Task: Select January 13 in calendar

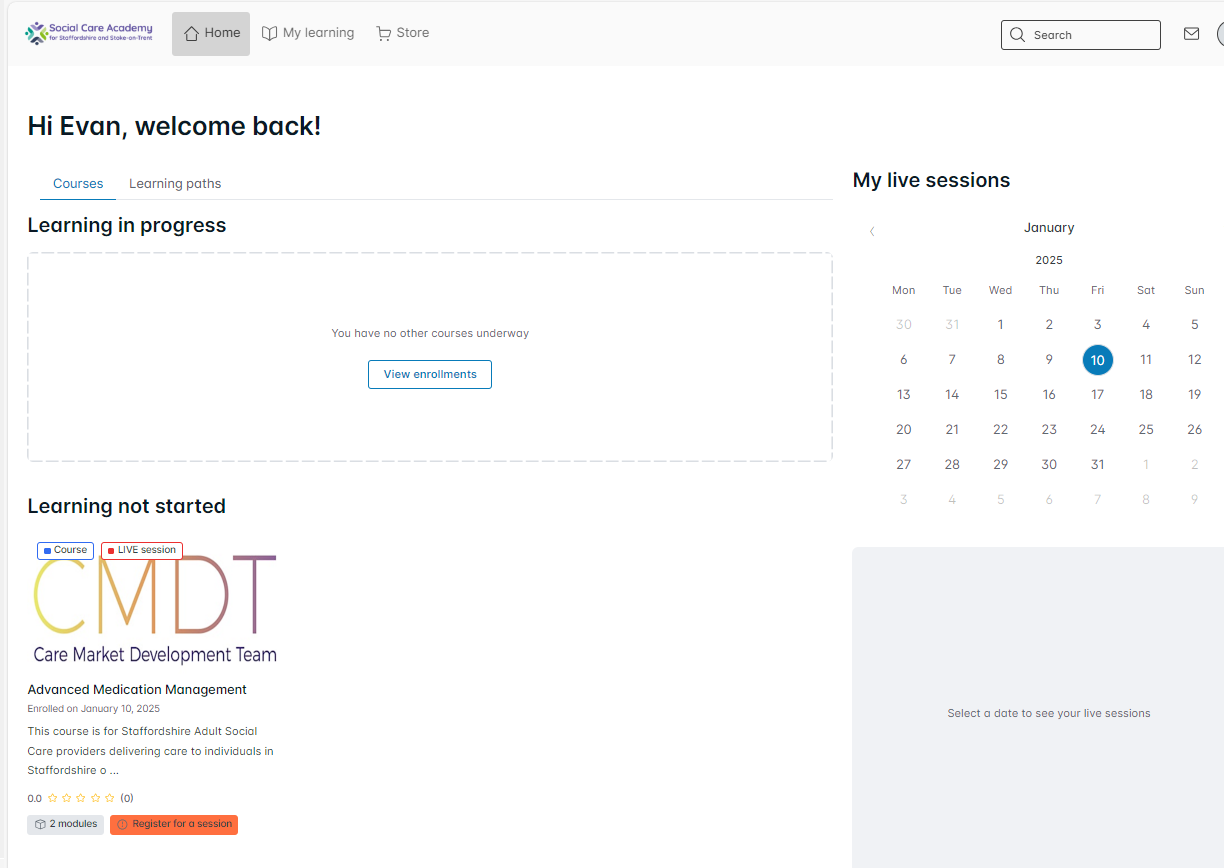Action: (x=904, y=395)
